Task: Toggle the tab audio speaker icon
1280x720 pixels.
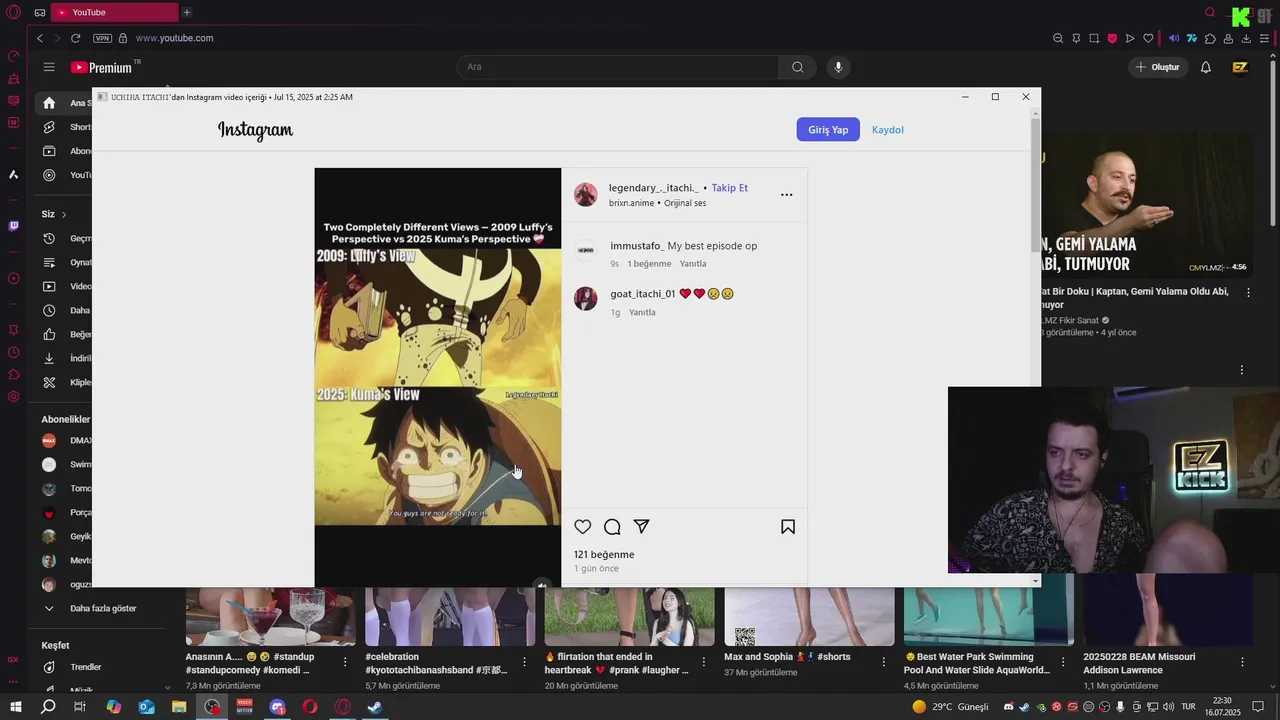Action: click(1174, 38)
